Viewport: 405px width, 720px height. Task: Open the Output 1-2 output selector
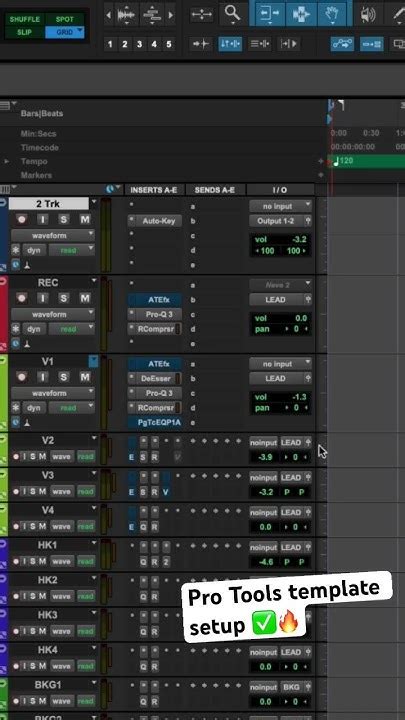click(x=276, y=221)
